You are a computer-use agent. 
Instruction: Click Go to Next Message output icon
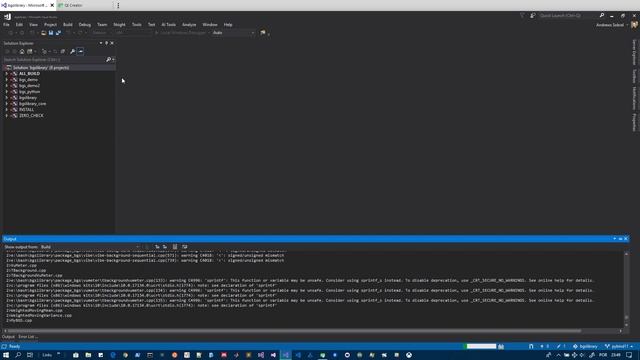click(165, 247)
